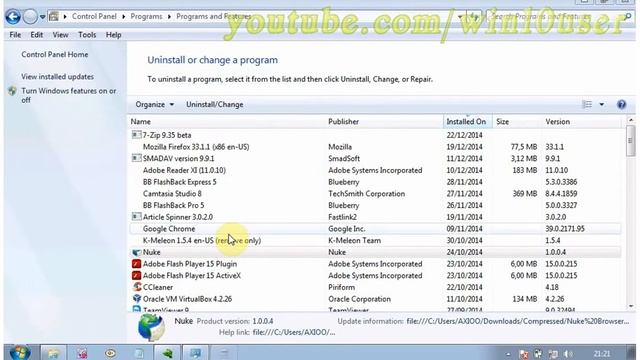This screenshot has width=640, height=360.
Task: Sort by the Installed On column header
Action: (x=468, y=122)
